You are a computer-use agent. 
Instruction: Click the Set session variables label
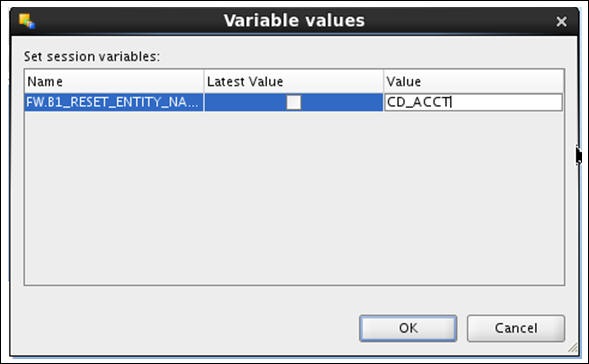[92, 56]
